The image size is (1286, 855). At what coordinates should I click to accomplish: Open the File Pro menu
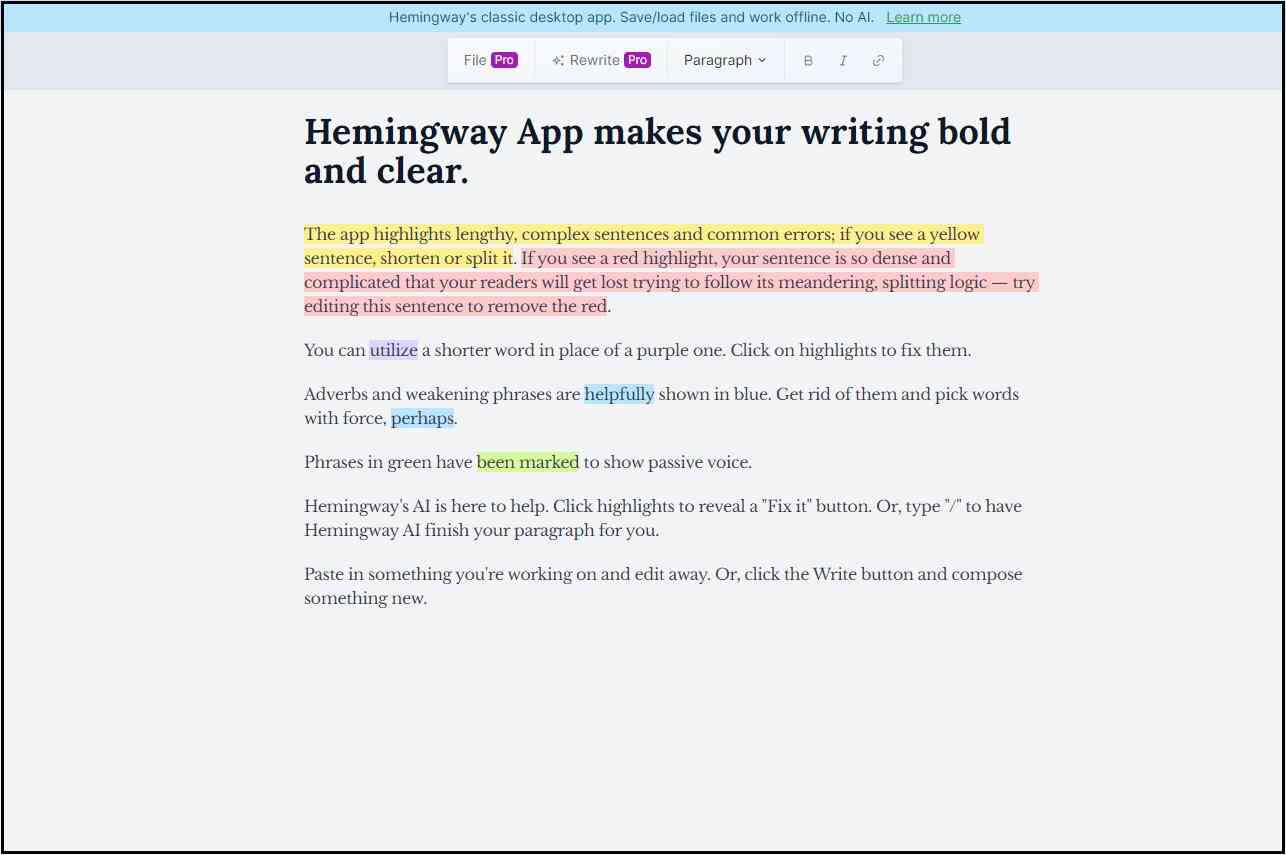(x=490, y=60)
